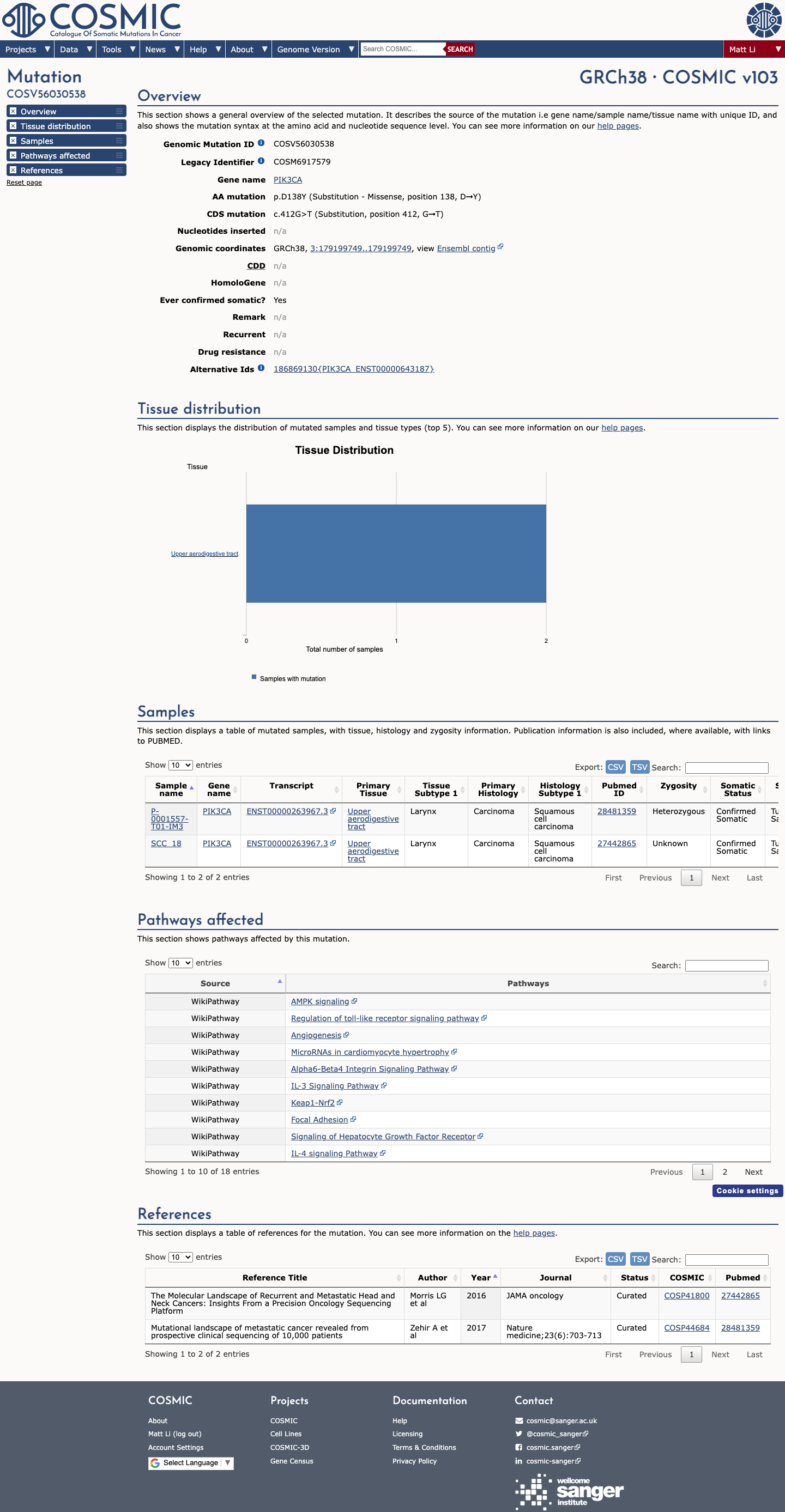Sort Pathways table by Pathways column
Screen dimensions: 785x1512
pos(528,983)
